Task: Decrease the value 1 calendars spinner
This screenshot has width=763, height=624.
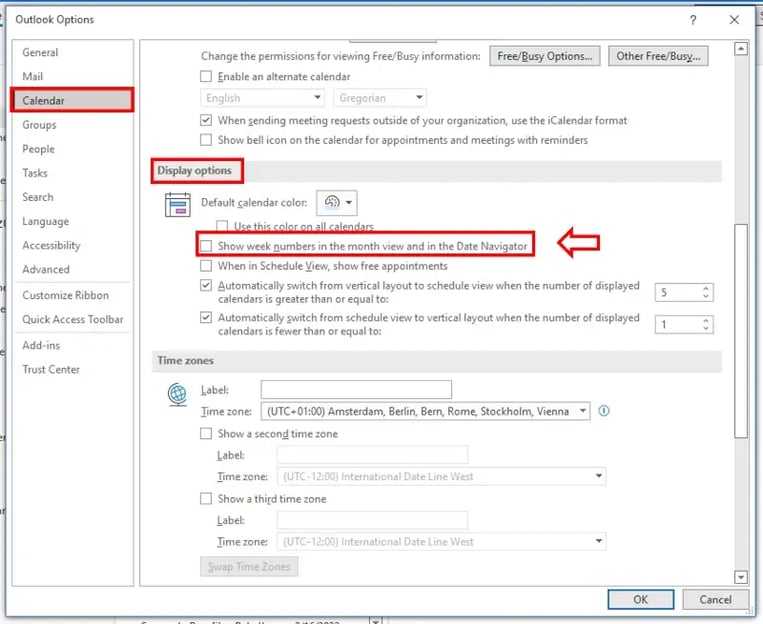Action: point(706,328)
